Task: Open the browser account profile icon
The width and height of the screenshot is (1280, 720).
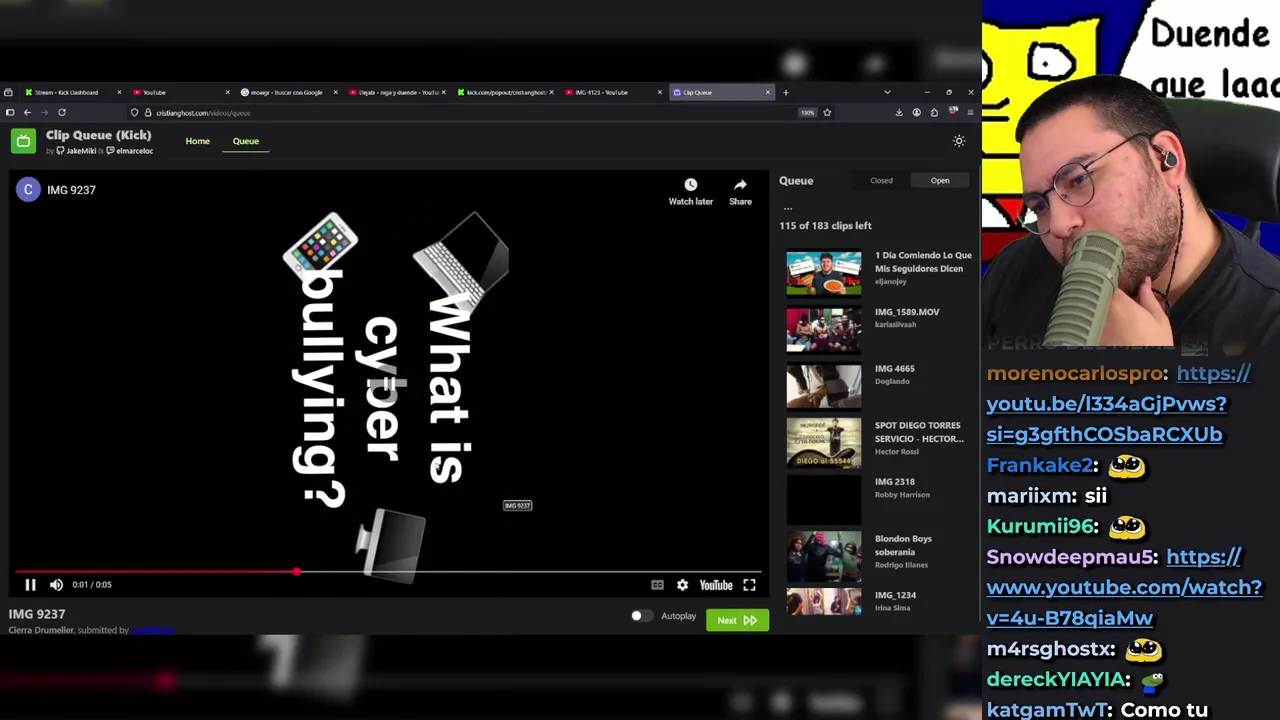Action: 916,113
